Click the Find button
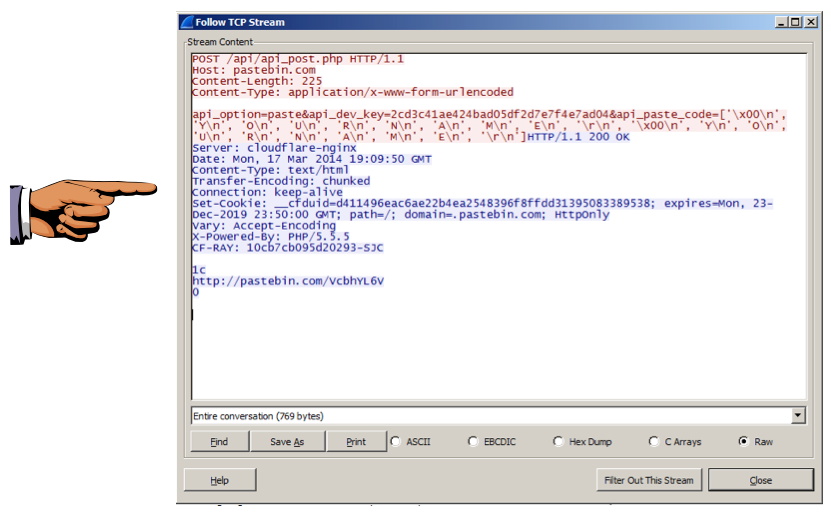This screenshot has width=831, height=517. tap(219, 441)
